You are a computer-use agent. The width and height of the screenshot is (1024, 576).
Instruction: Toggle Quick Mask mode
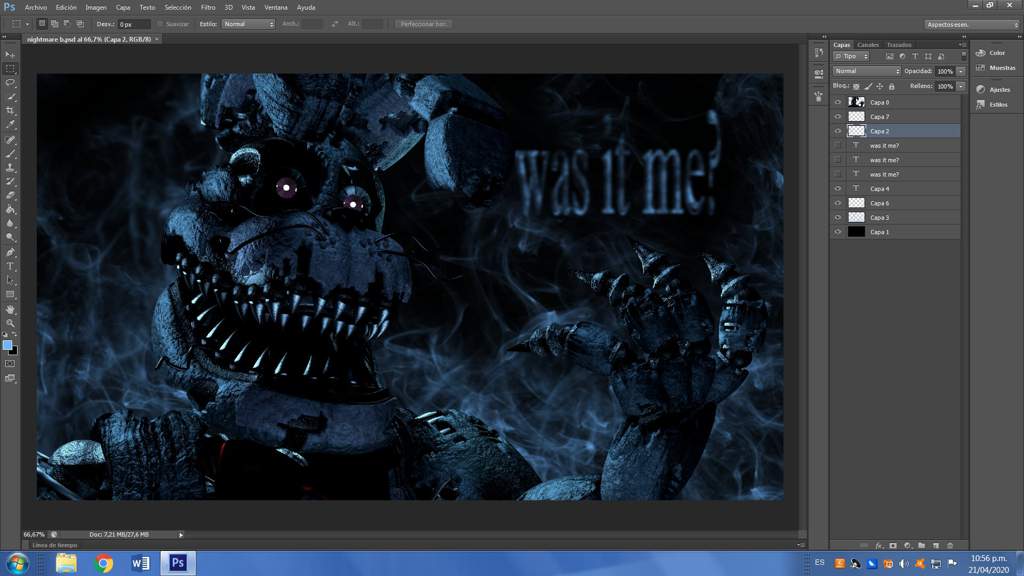(x=10, y=364)
